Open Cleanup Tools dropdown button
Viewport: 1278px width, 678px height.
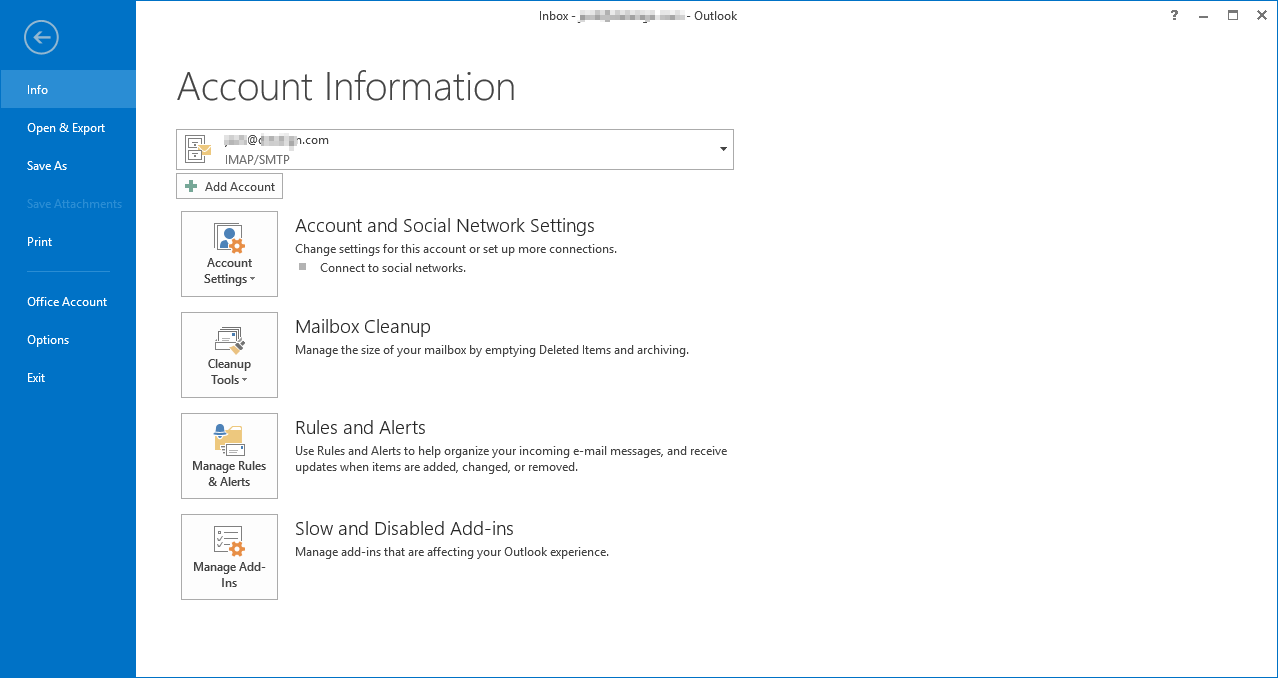point(229,355)
